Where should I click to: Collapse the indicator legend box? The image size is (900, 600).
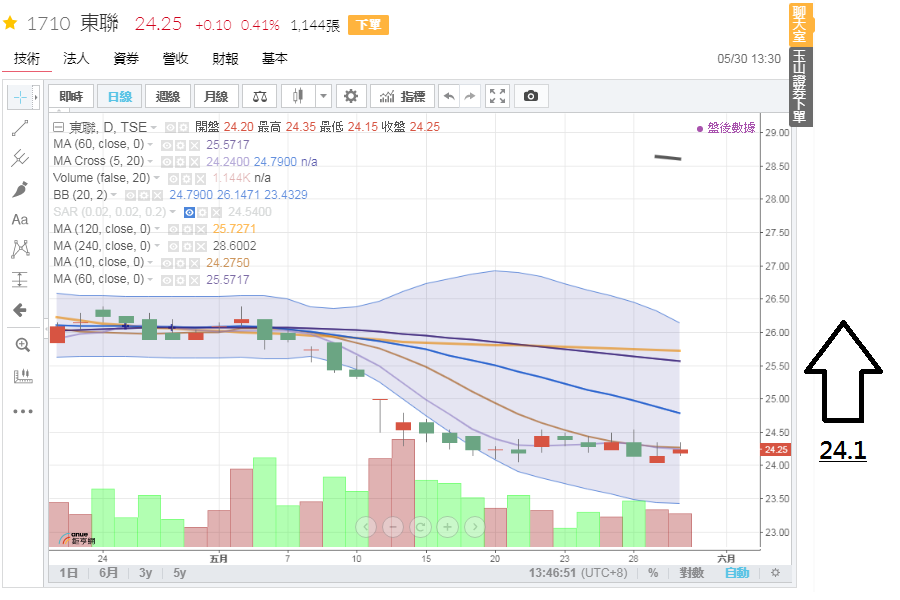58,127
